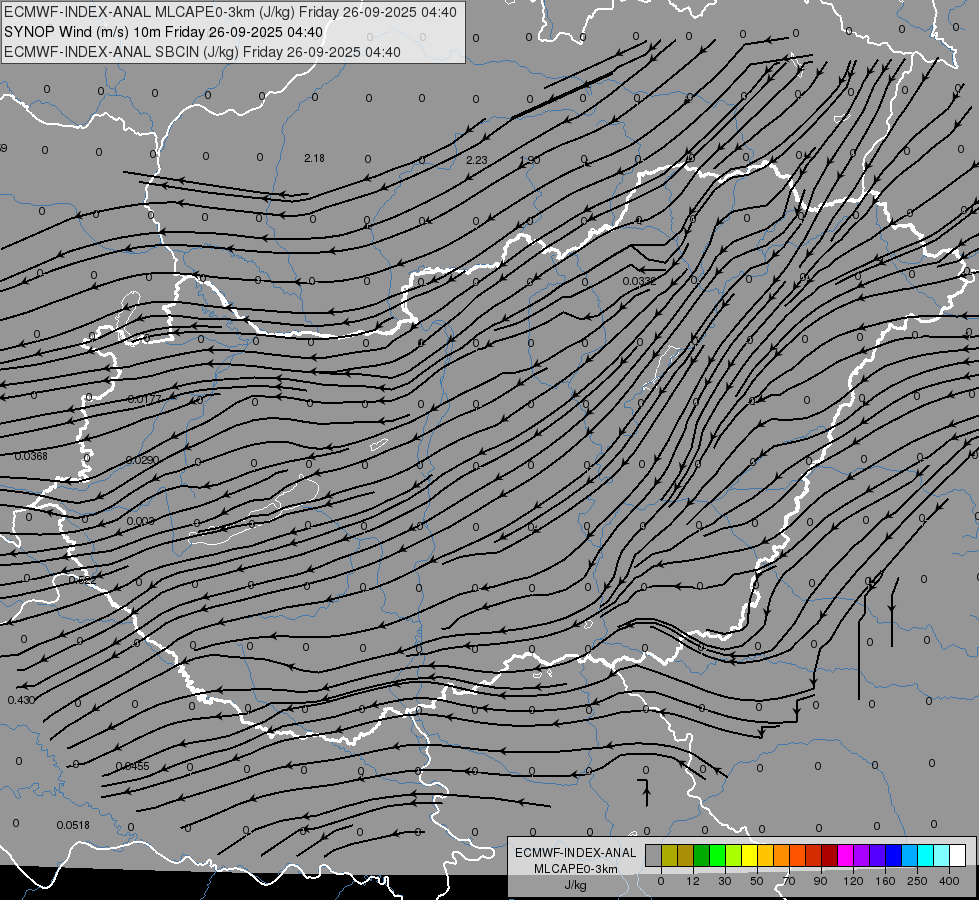Click the map value 0.522
Viewport: 979px width, 900px height.
(x=82, y=580)
